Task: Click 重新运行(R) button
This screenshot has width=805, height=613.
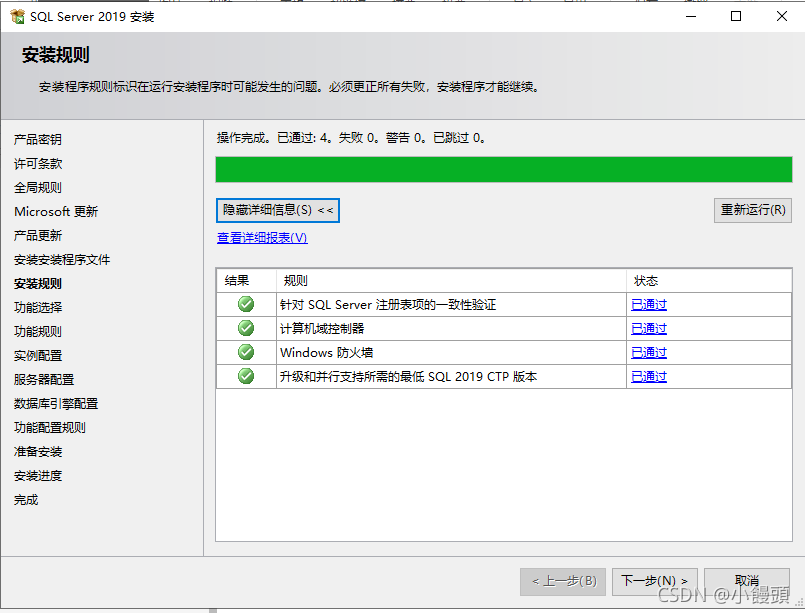Action: pyautogui.click(x=753, y=210)
